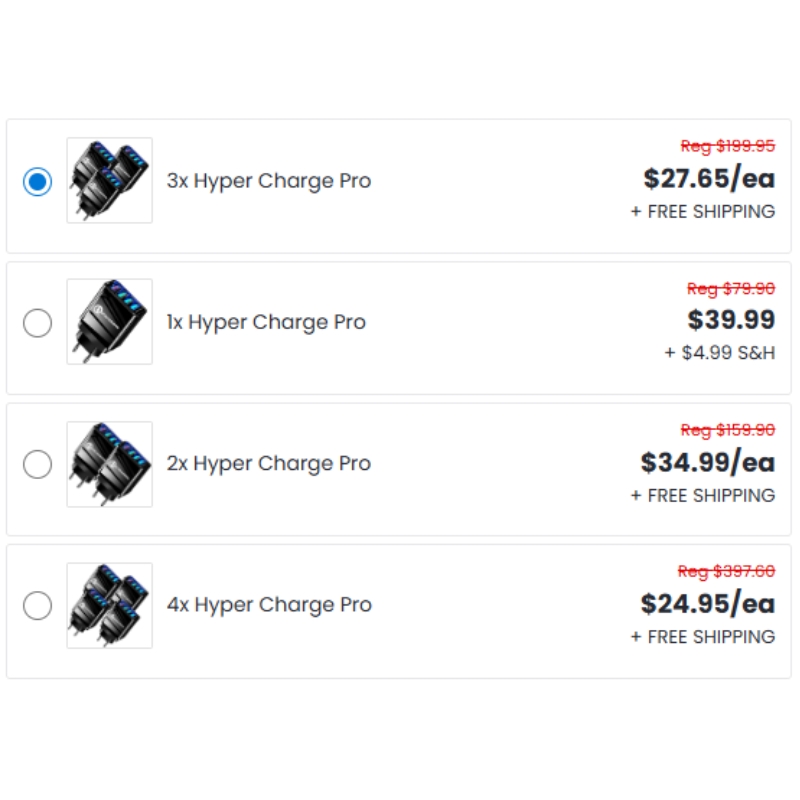Click the four-charger product thumbnail
Screen dimensions: 800x800
tap(110, 605)
